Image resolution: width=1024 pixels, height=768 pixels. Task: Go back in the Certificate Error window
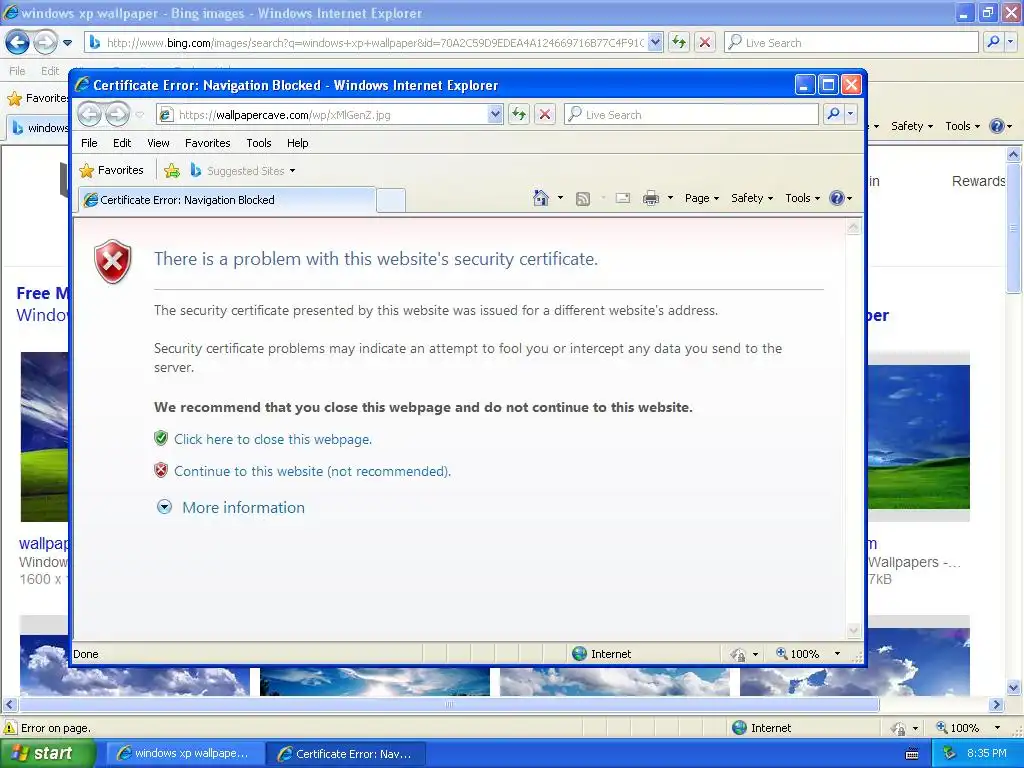(89, 114)
